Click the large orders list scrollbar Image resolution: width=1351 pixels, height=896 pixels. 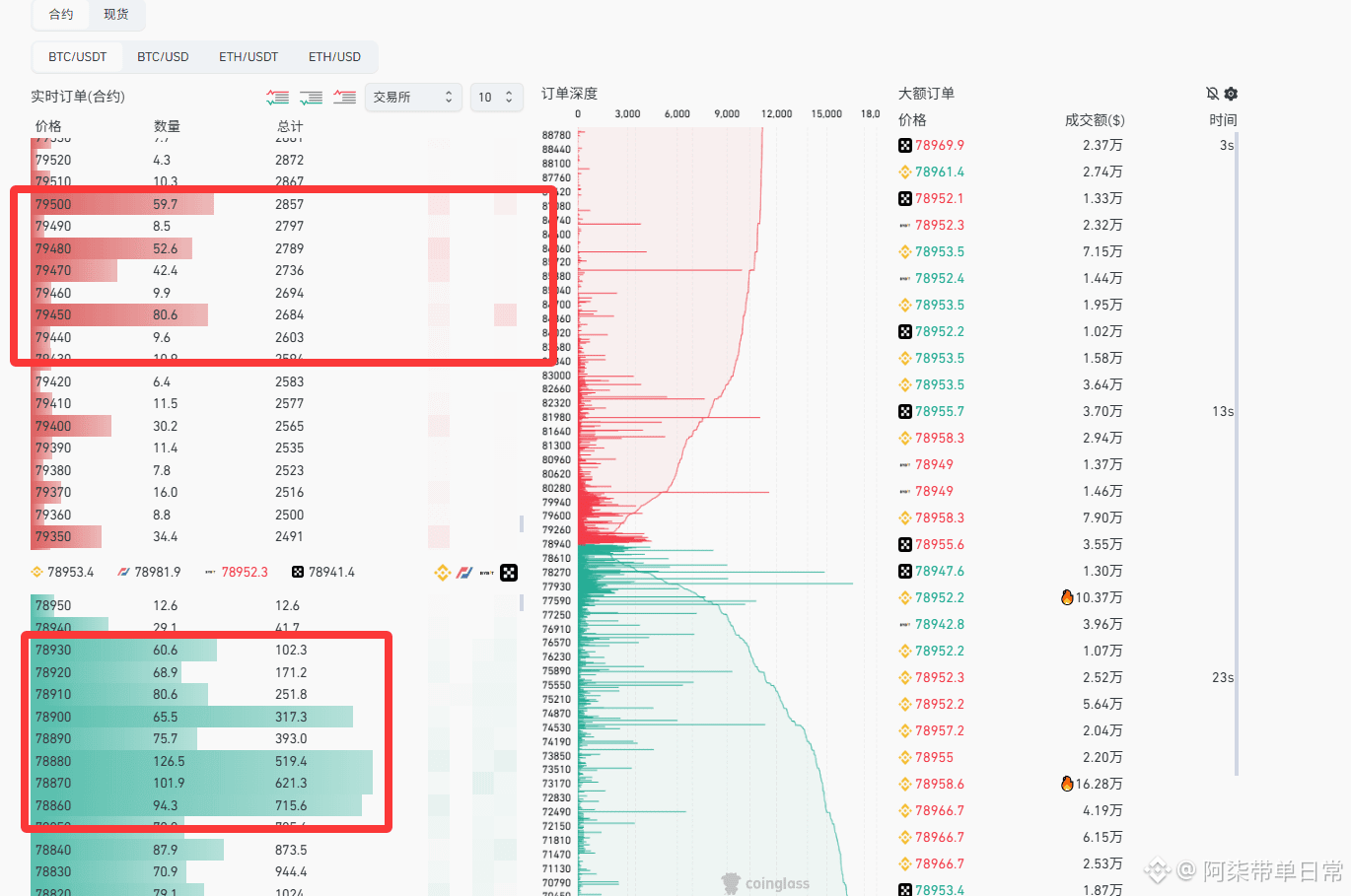click(x=1237, y=453)
